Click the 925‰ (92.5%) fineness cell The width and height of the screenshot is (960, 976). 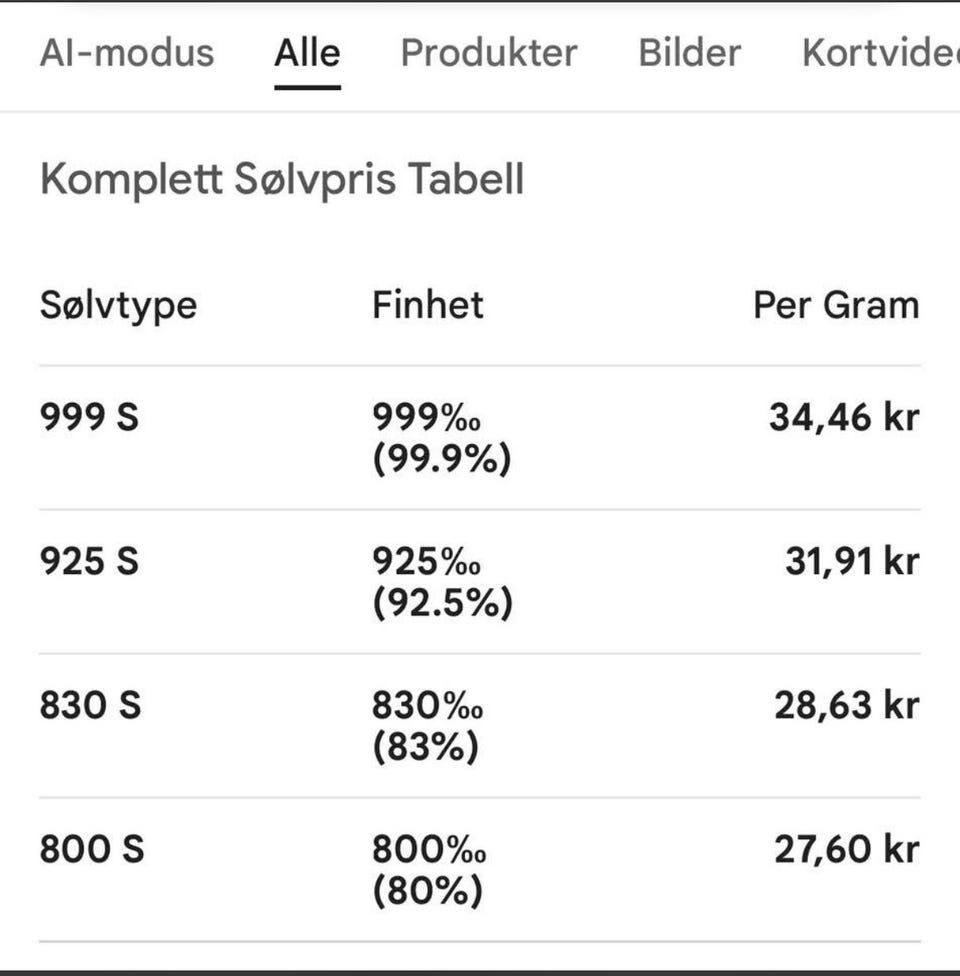tap(441, 582)
